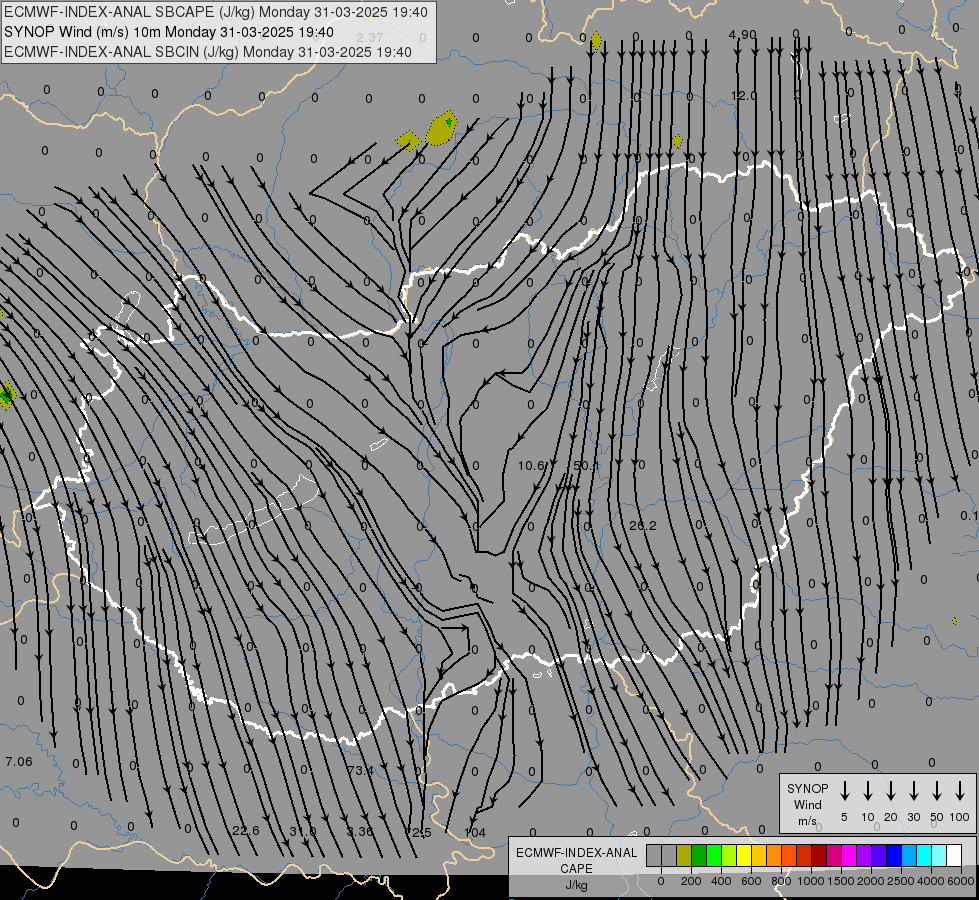Click the 1500 tick label on the CAPE scale

click(841, 881)
